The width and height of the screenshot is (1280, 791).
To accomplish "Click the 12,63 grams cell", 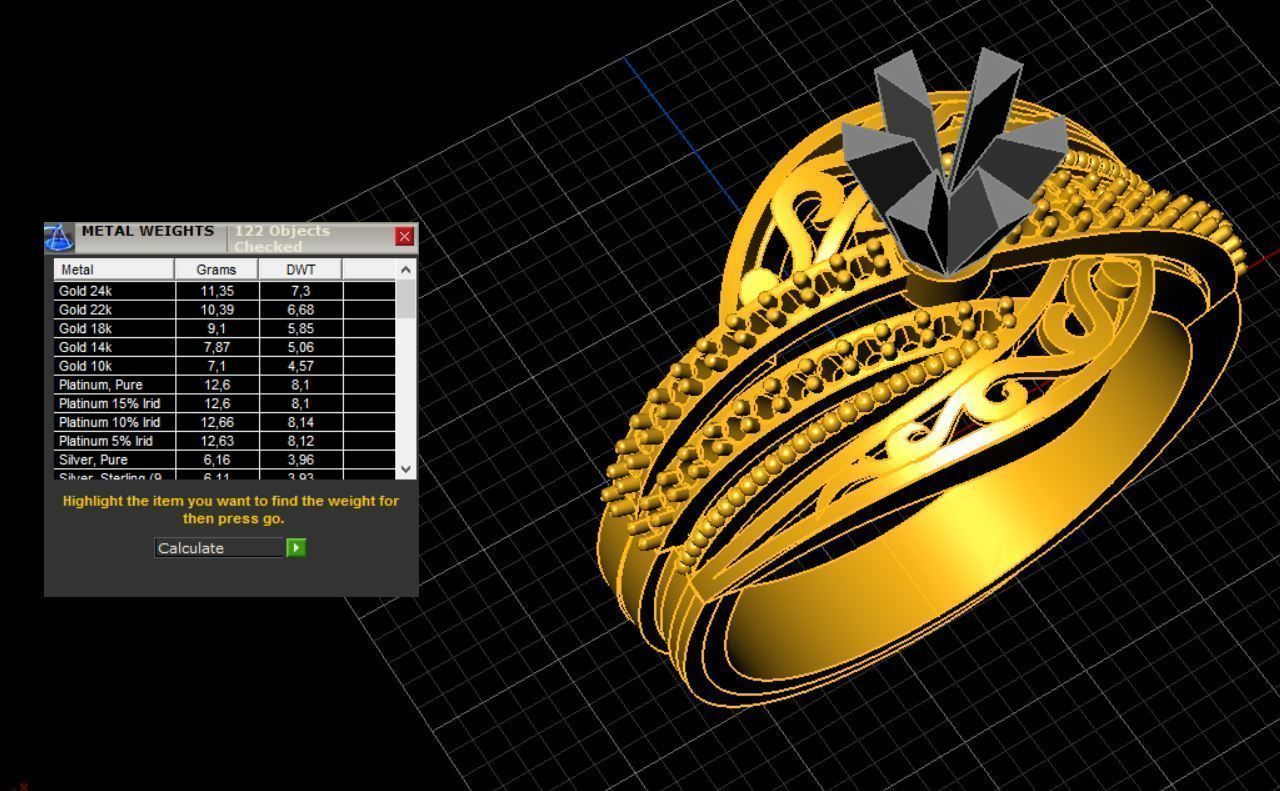I will tap(217, 441).
